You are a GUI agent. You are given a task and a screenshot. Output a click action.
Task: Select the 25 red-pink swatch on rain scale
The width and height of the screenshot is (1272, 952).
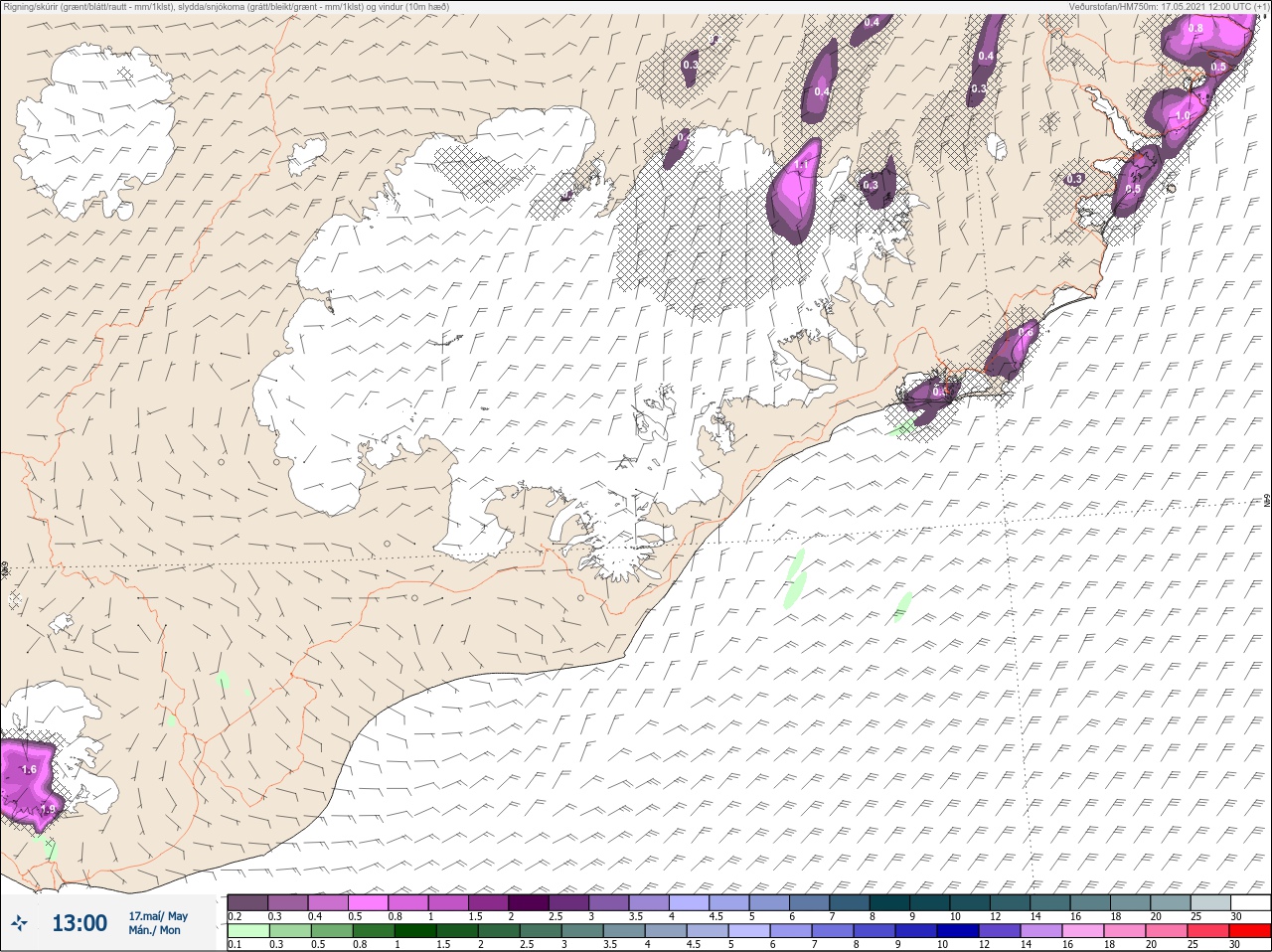(1209, 931)
